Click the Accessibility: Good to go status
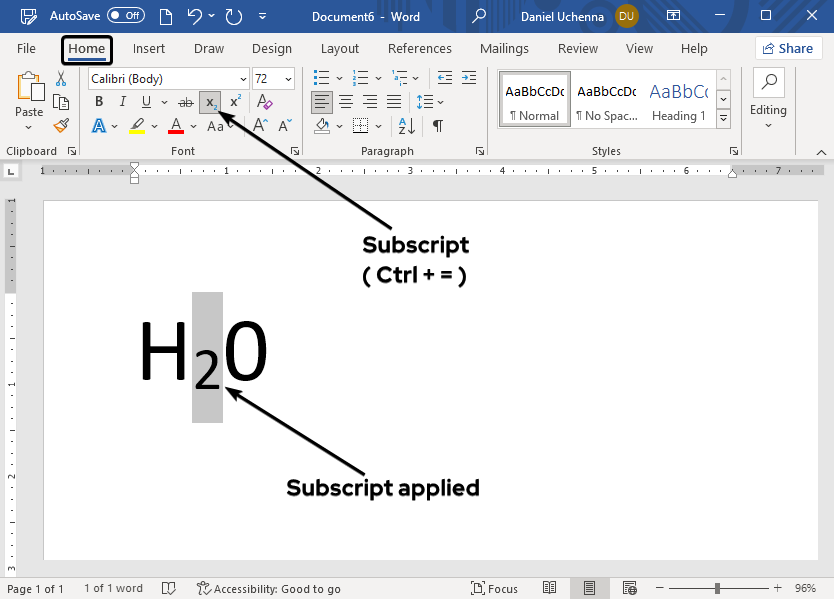Viewport: 834px width, 599px height. tap(269, 588)
